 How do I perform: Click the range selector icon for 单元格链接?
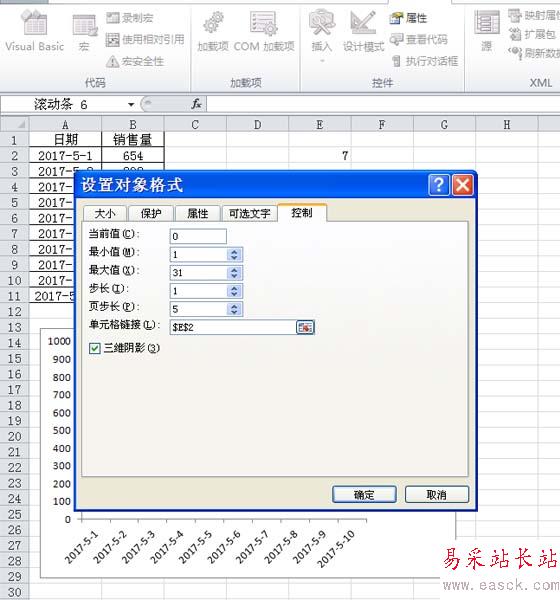click(x=305, y=327)
